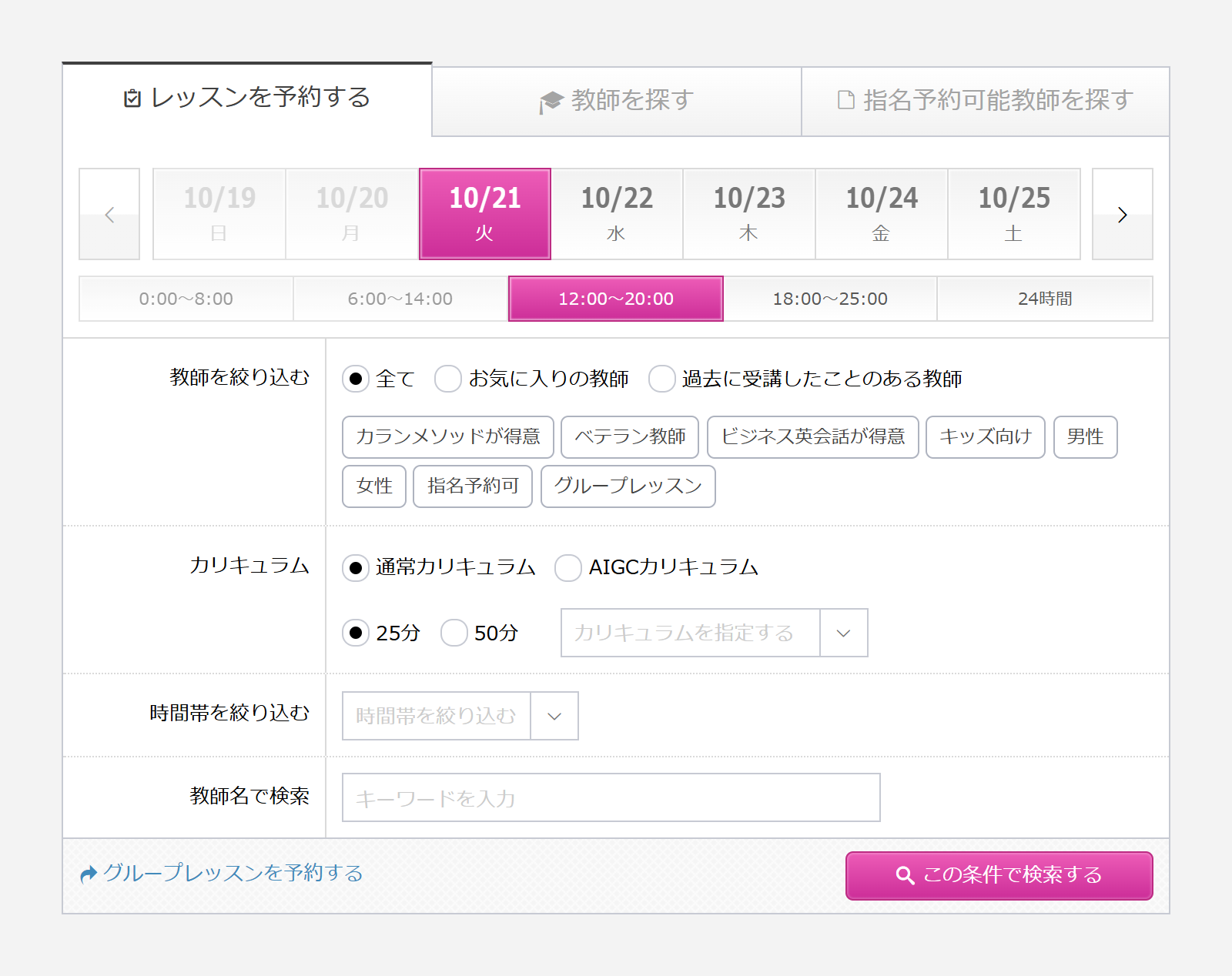Select the 10/22 水 date tab
Viewport: 1232px width, 976px height.
(617, 214)
